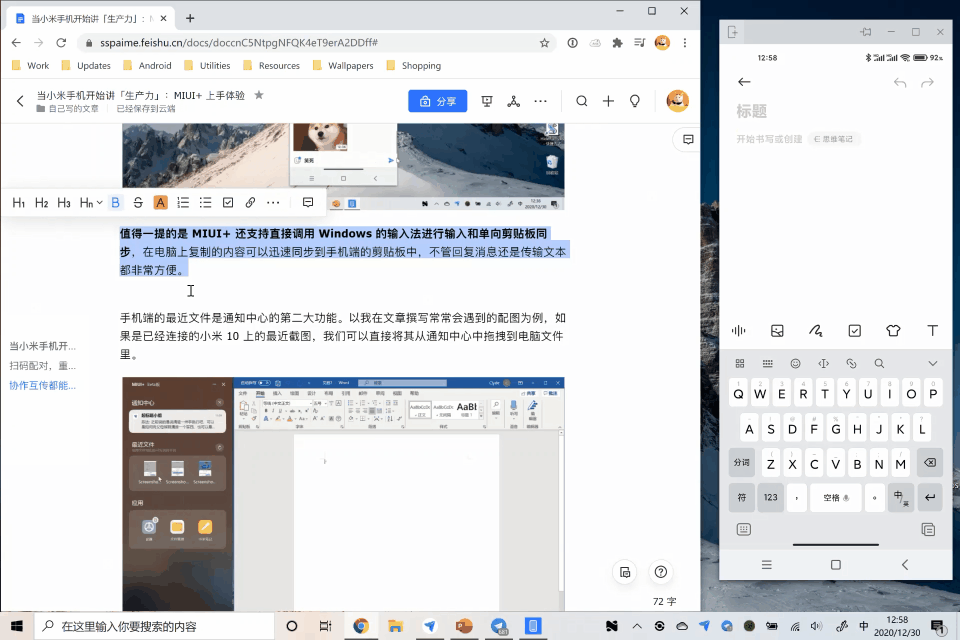The image size is (960, 640).
Task: Open handwriting doodle tool in phone note
Action: click(x=816, y=331)
